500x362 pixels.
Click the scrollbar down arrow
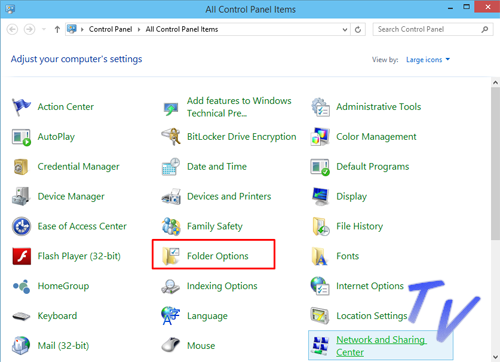495,358
